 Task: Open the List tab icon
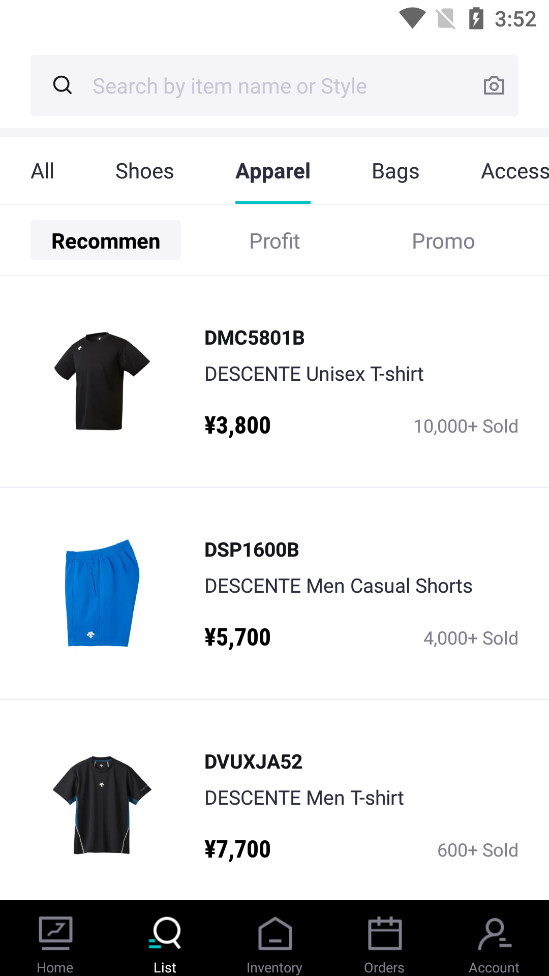[165, 934]
